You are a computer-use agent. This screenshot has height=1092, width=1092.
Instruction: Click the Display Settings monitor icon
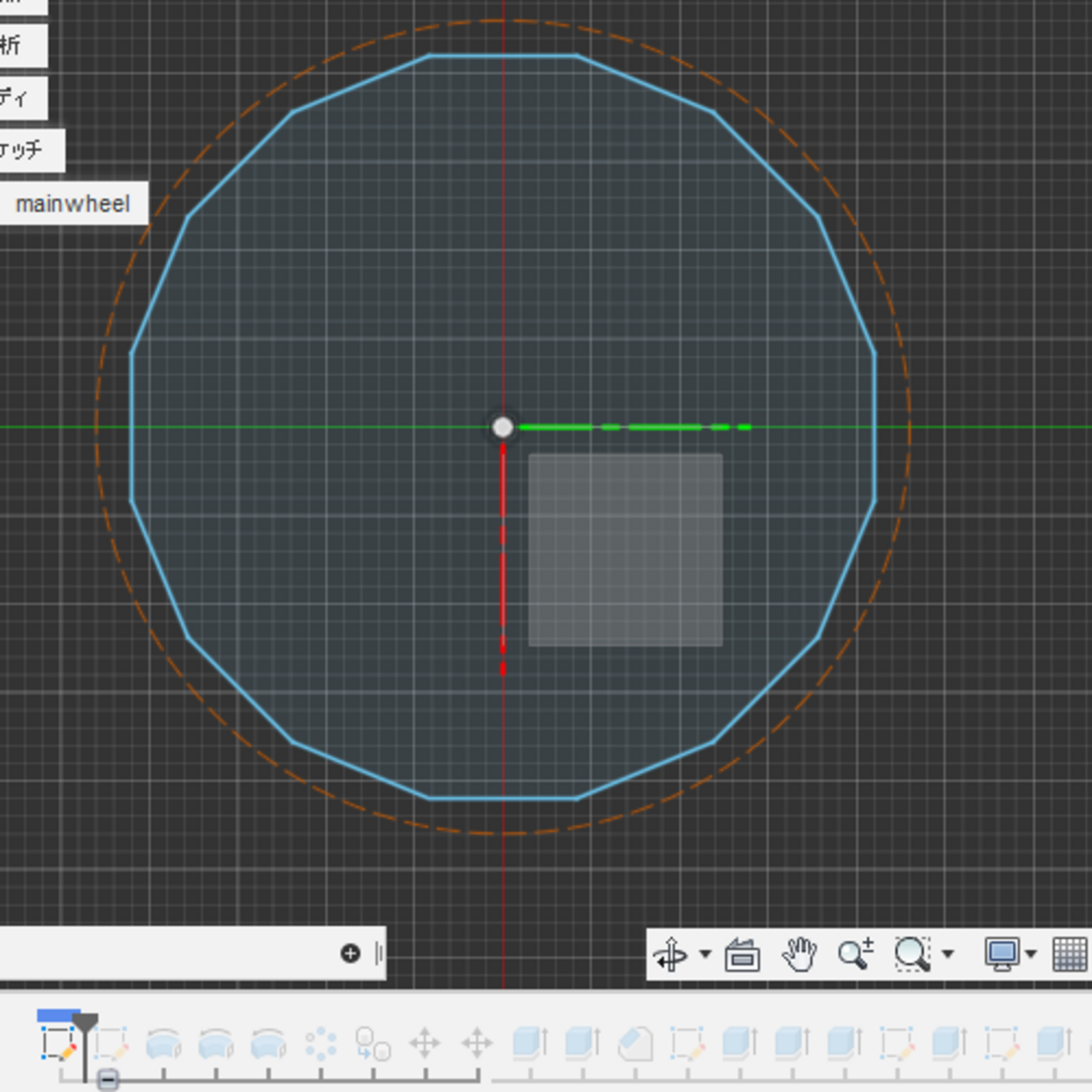point(1001,954)
